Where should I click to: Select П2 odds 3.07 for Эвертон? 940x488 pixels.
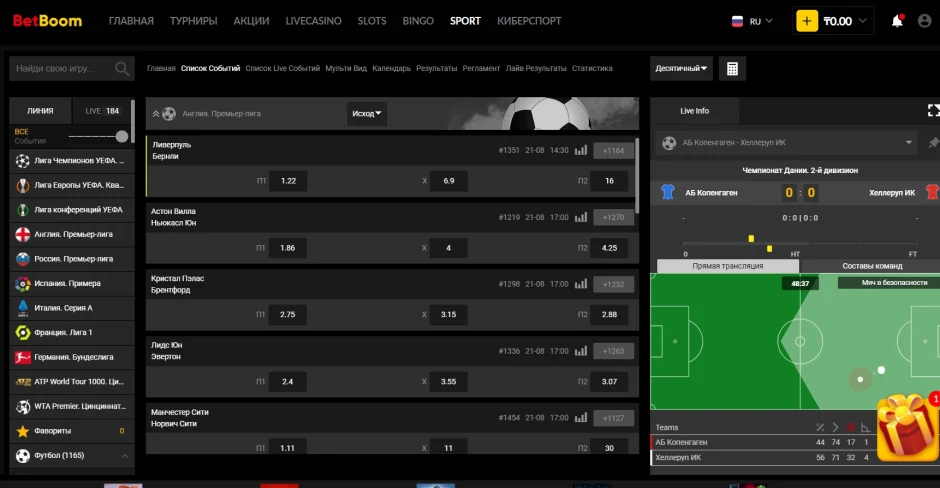click(609, 381)
